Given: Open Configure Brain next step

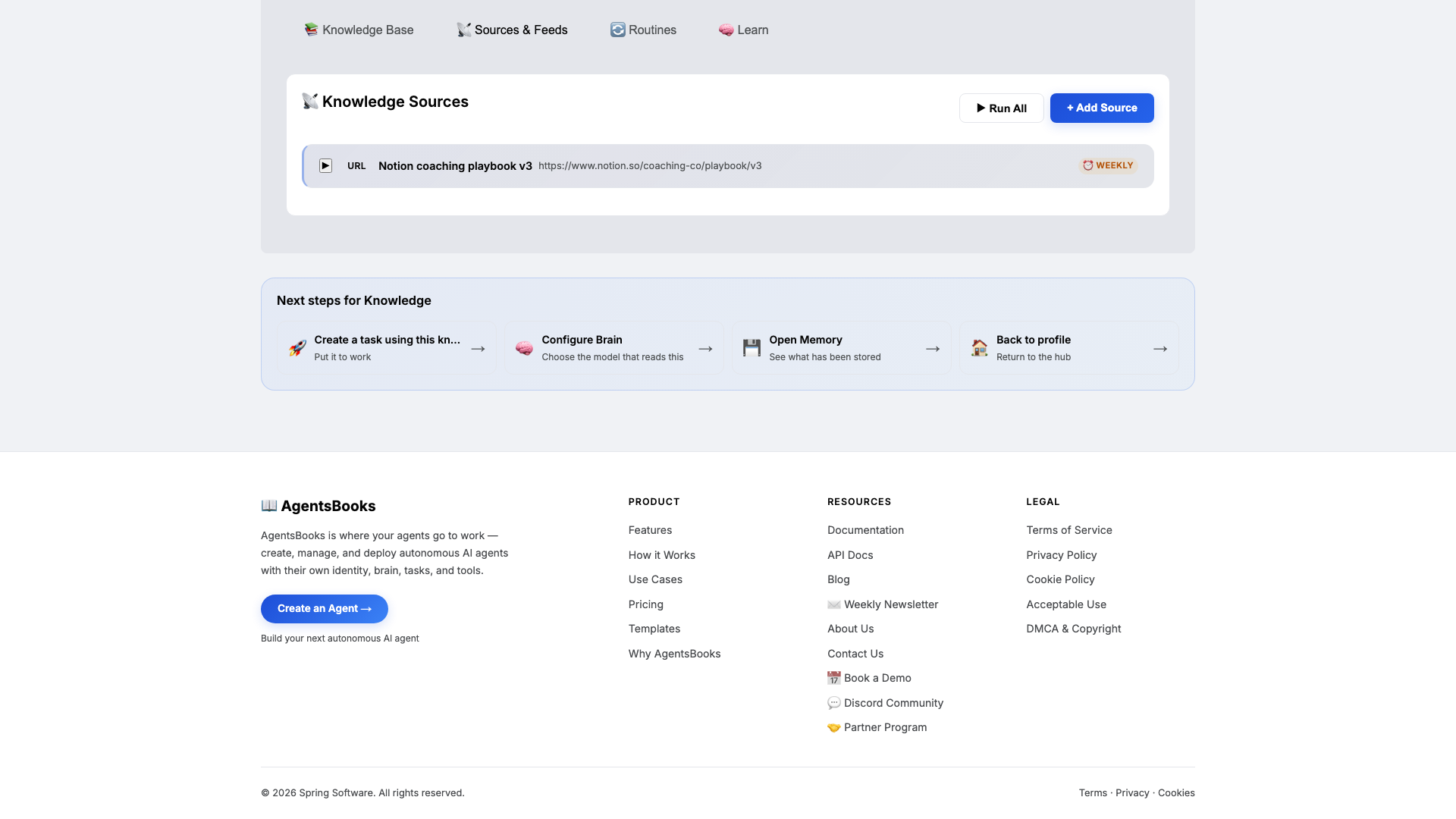Looking at the screenshot, I should point(614,348).
